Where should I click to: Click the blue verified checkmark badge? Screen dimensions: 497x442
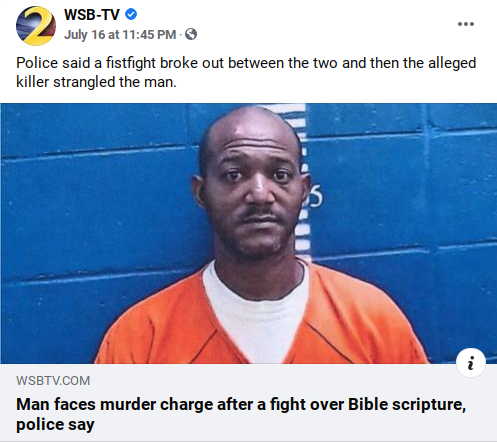[x=131, y=14]
